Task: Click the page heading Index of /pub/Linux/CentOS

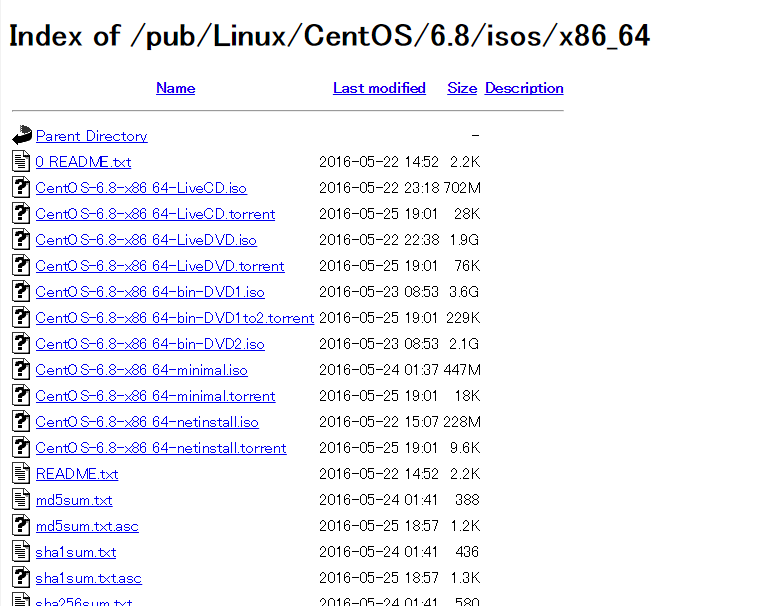Action: pos(329,36)
